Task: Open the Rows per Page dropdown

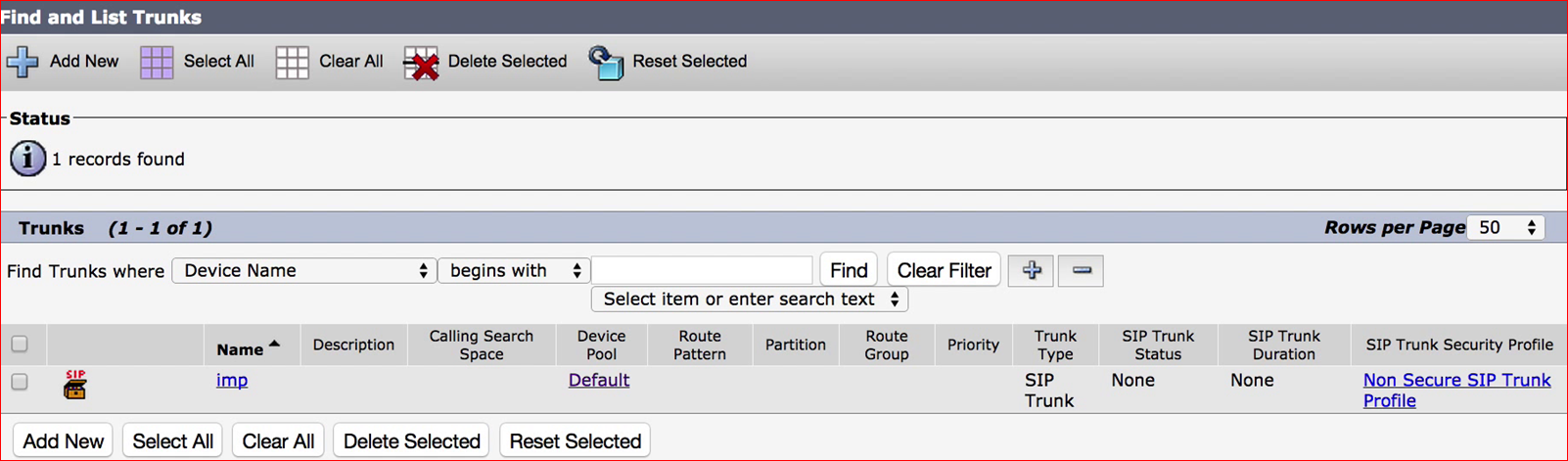Action: click(1505, 227)
